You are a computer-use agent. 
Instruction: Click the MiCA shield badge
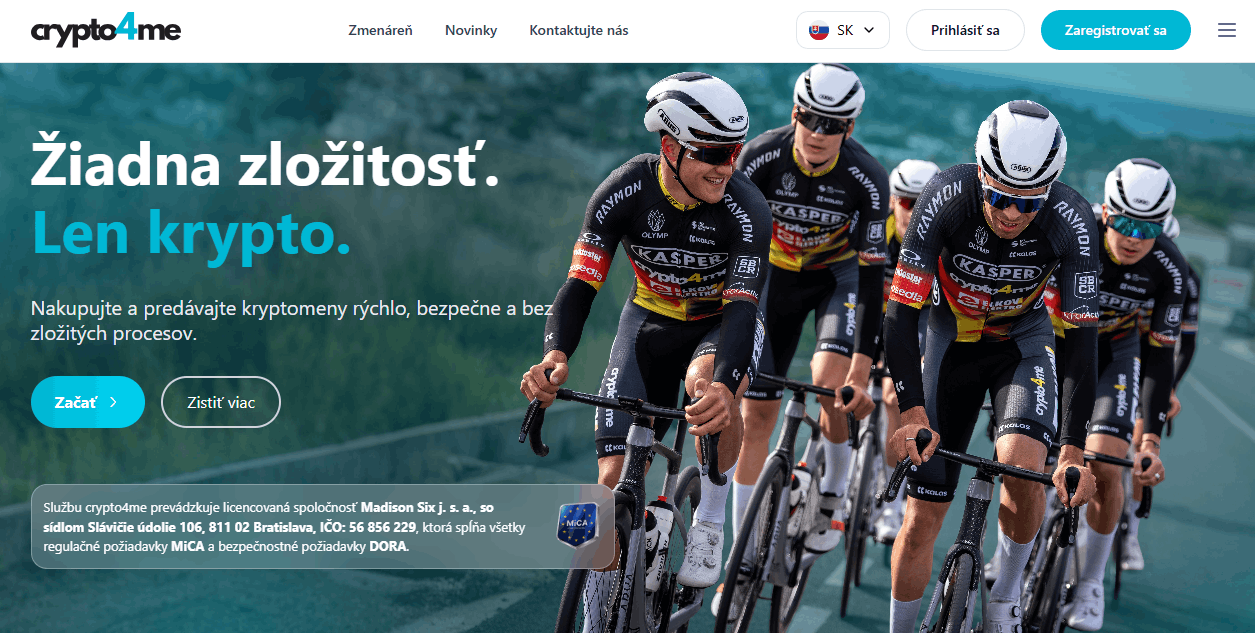click(x=577, y=525)
